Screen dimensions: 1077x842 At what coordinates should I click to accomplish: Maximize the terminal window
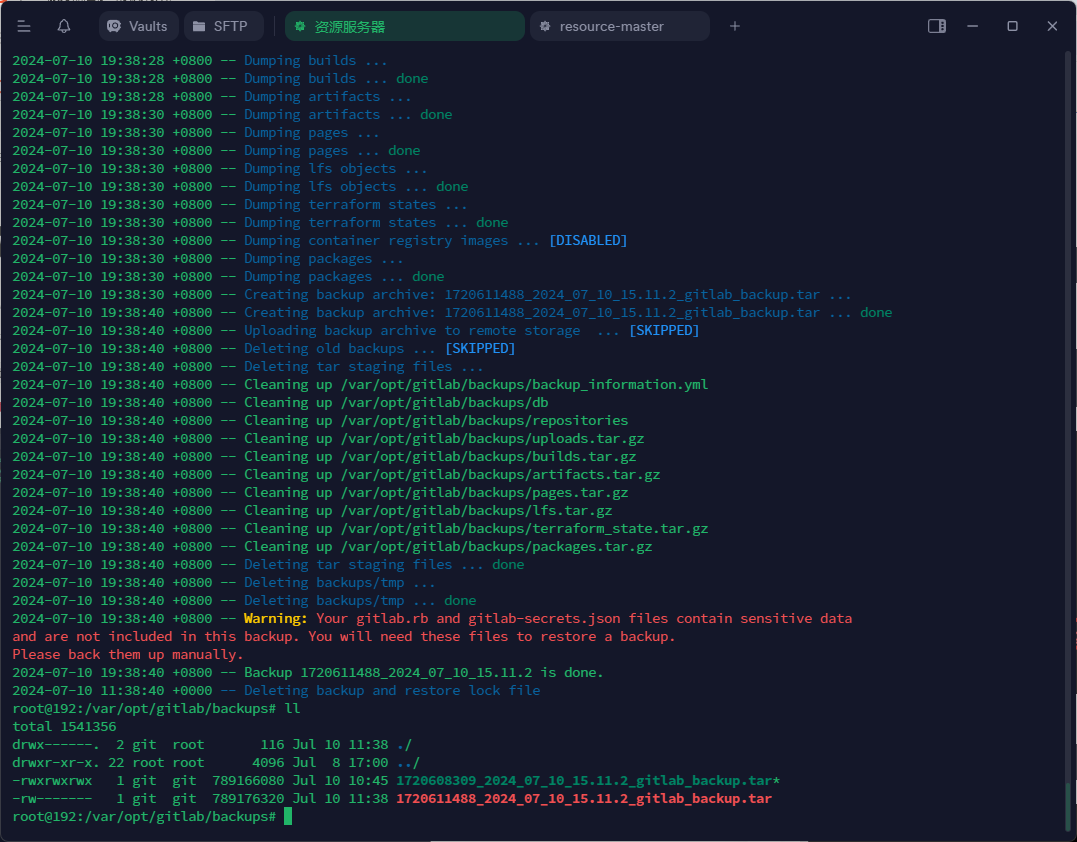point(1012,26)
